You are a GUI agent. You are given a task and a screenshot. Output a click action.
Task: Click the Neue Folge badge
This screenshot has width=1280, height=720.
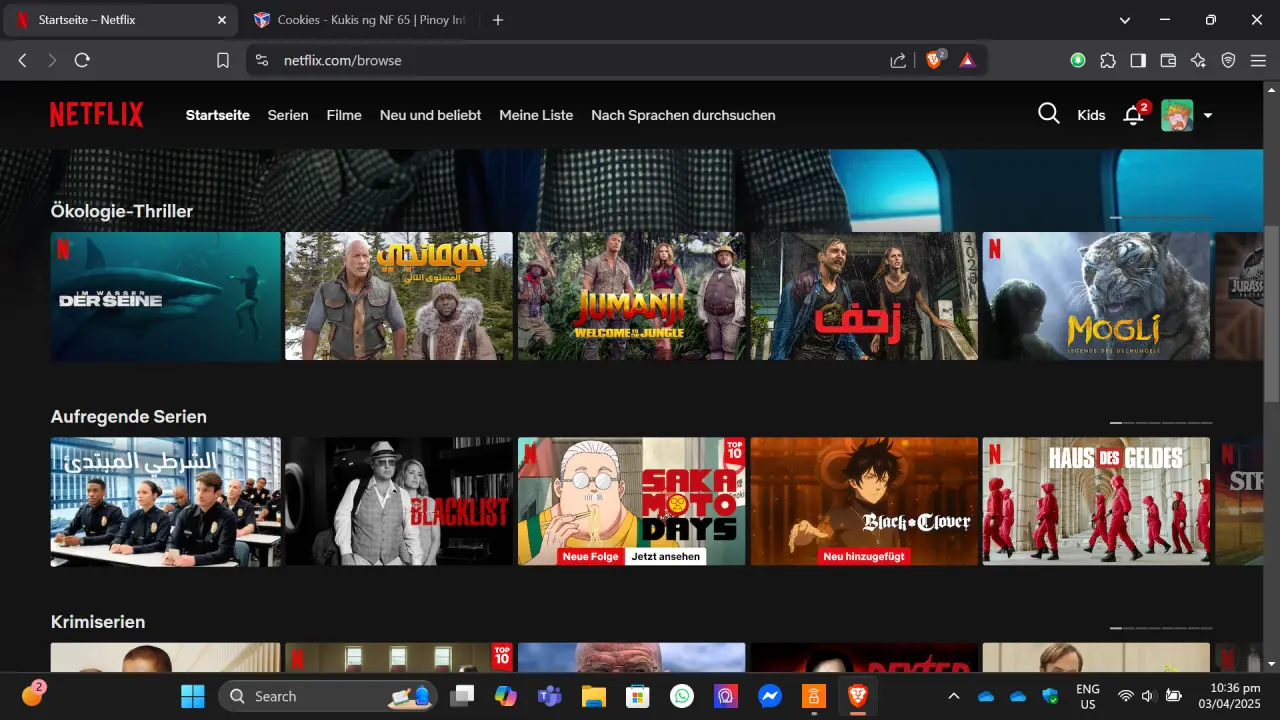591,556
